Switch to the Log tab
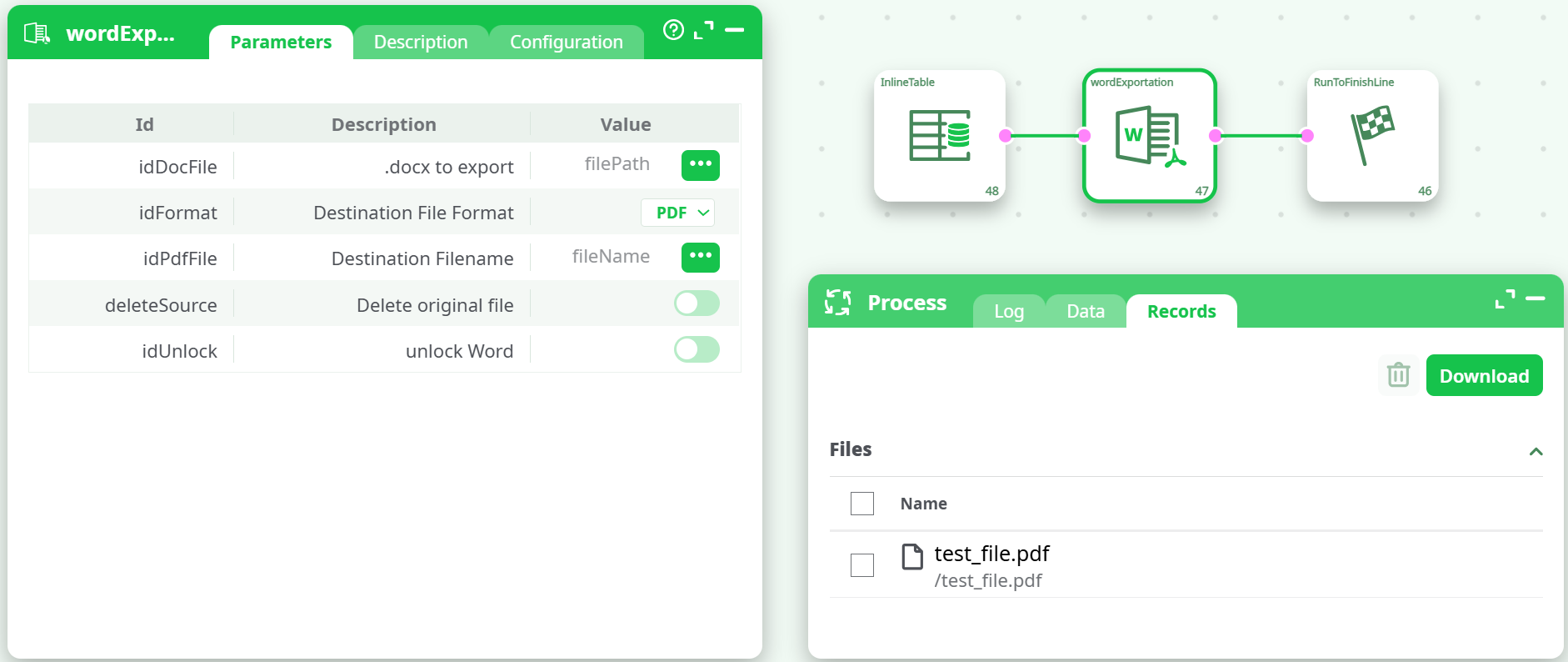 pyautogui.click(x=1008, y=312)
